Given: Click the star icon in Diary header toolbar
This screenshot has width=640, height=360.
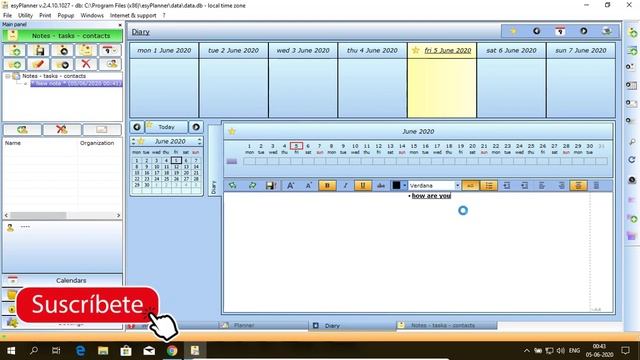Looking at the screenshot, I should point(513,31).
